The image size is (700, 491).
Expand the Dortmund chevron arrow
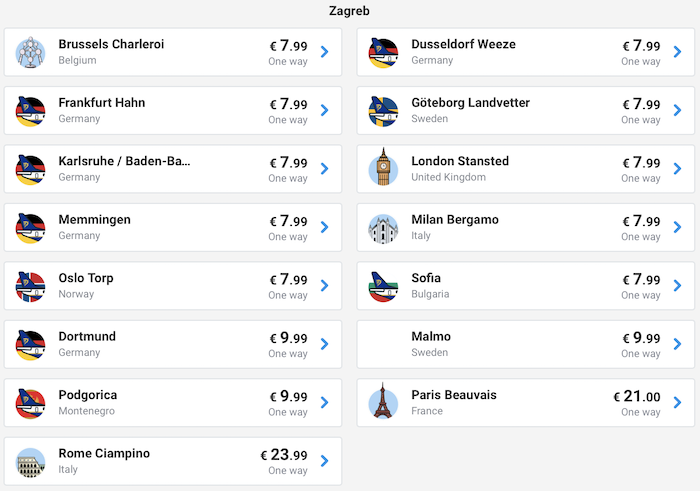click(325, 344)
